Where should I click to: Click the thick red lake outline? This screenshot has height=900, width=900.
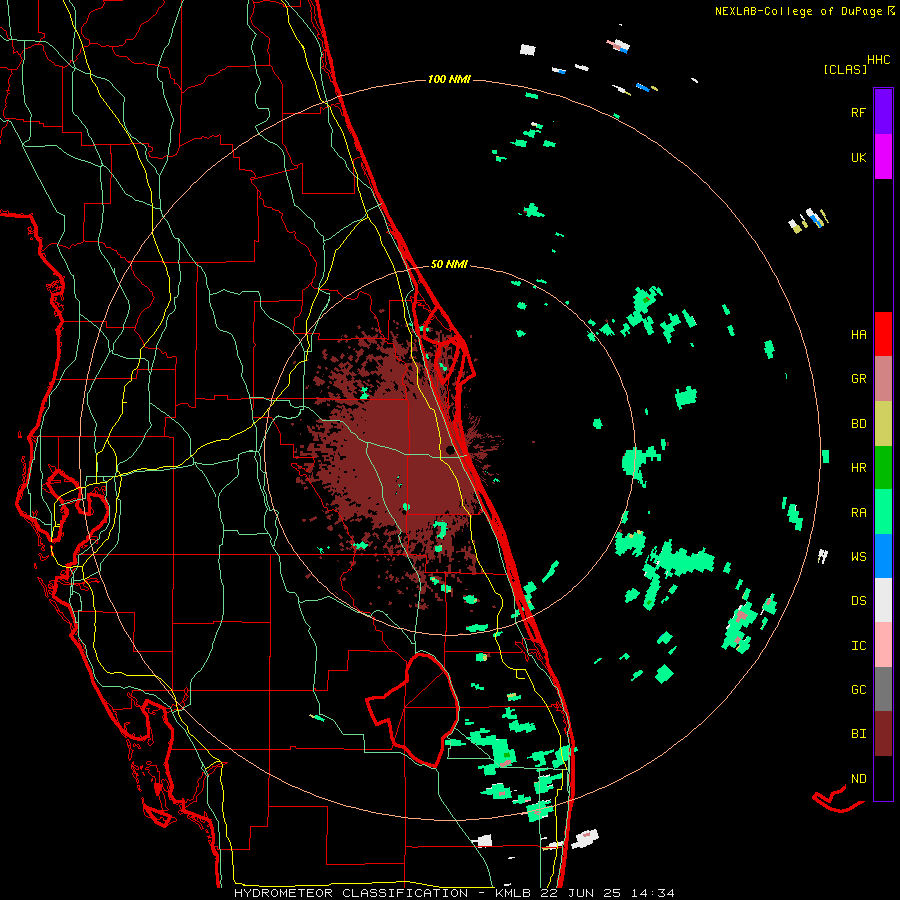413,709
